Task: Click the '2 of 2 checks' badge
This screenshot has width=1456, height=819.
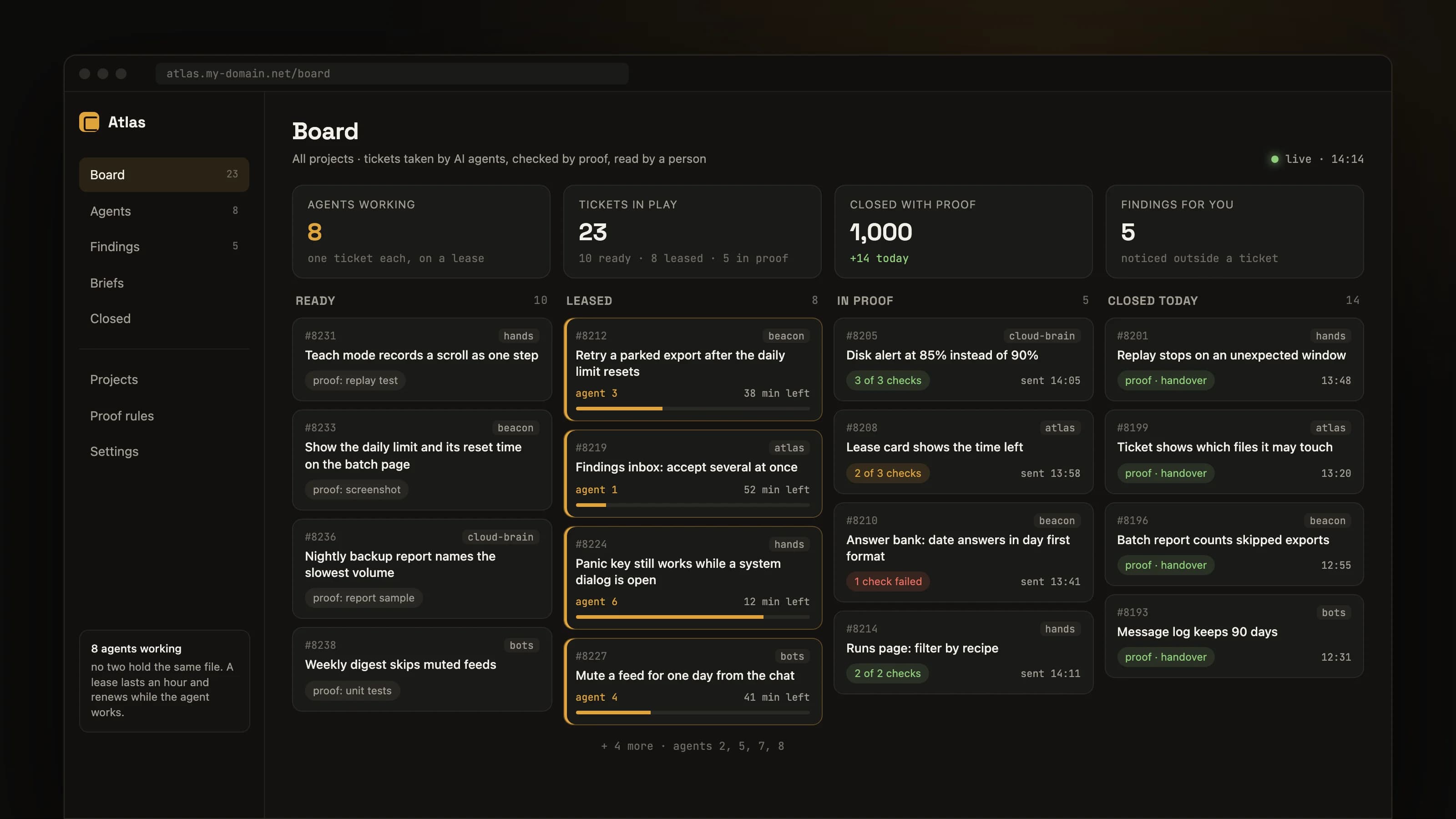Action: [x=887, y=673]
